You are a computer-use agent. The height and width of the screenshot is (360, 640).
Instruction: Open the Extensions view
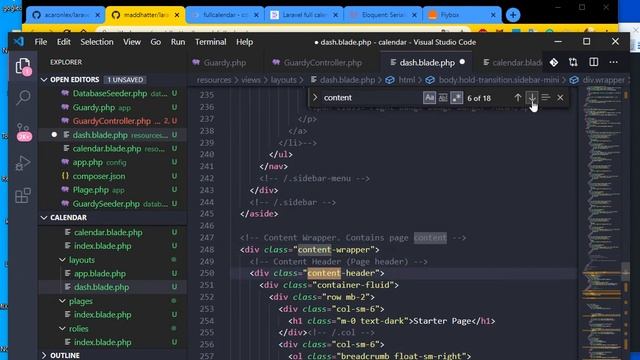click(x=23, y=195)
